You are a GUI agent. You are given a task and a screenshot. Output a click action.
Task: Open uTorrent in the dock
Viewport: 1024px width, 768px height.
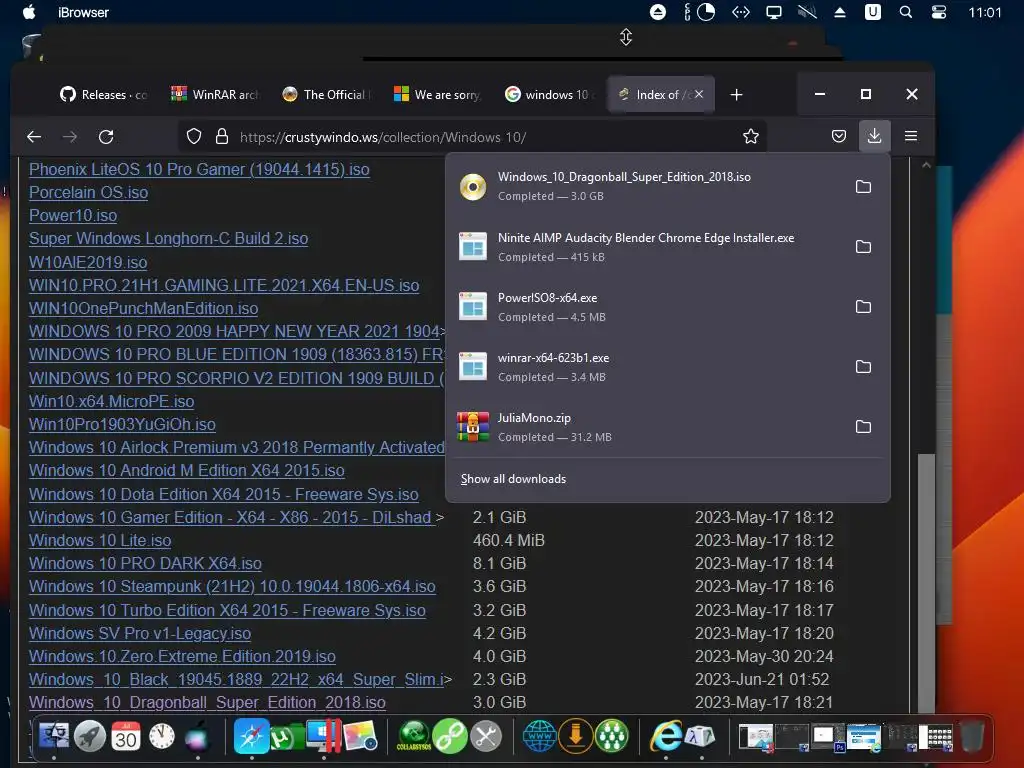[x=285, y=737]
